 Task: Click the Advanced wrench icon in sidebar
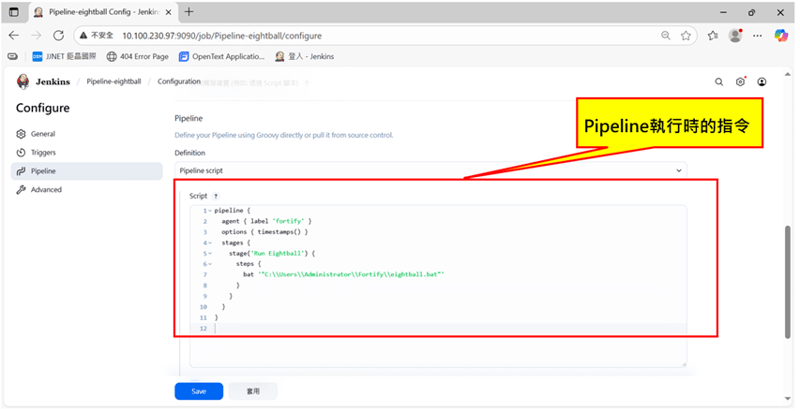[x=21, y=190]
